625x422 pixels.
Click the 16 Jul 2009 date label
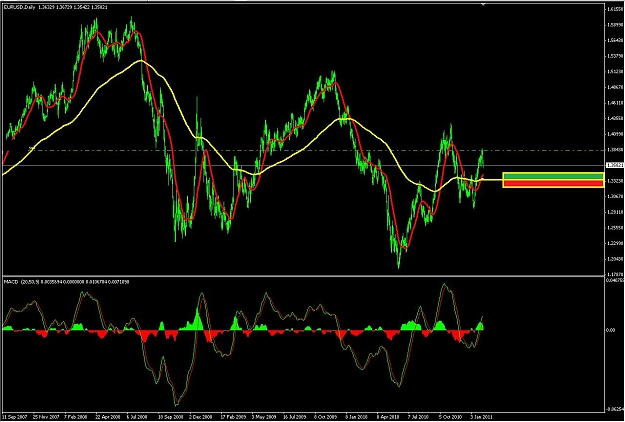coord(296,416)
